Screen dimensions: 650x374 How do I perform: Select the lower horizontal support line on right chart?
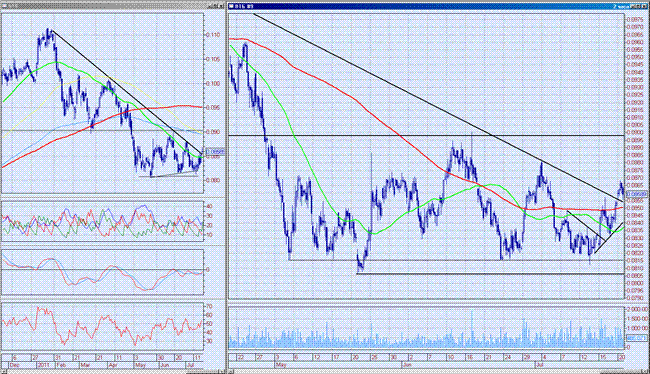tap(489, 273)
